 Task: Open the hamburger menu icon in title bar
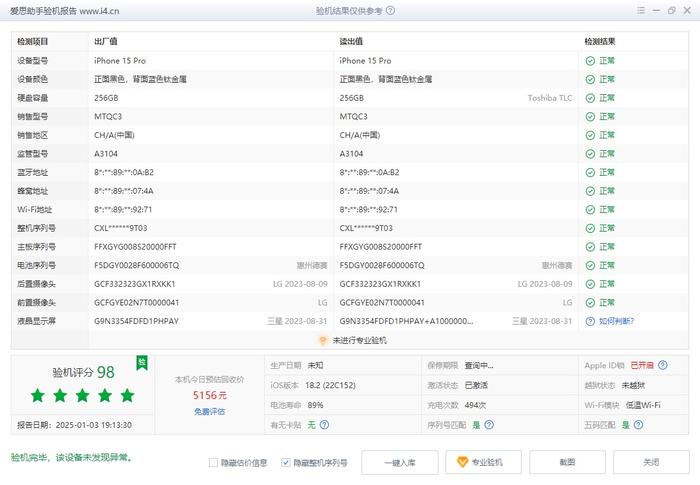641,10
